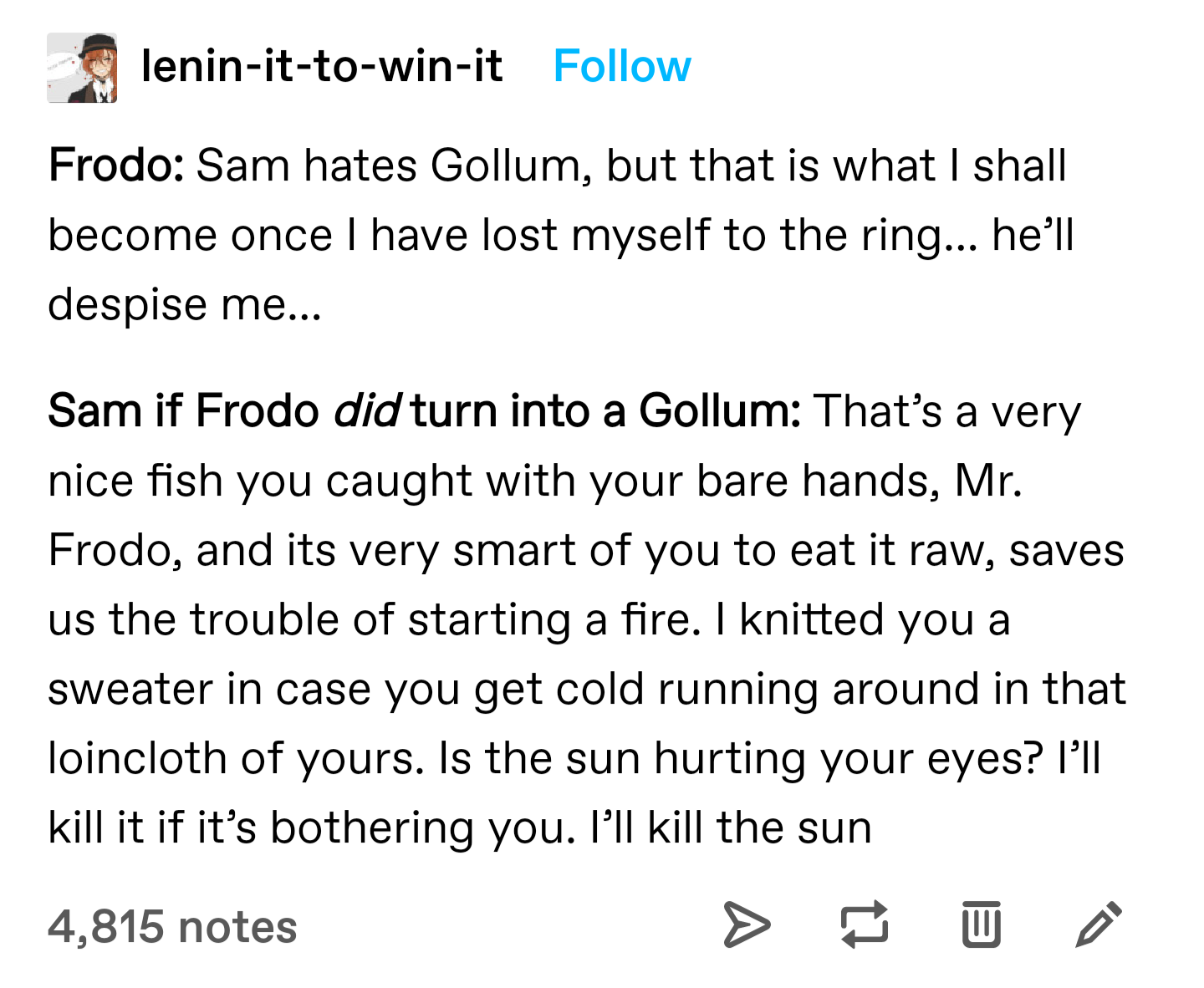
Task: Click the line ending "despise me..."
Action: pyautogui.click(x=185, y=304)
